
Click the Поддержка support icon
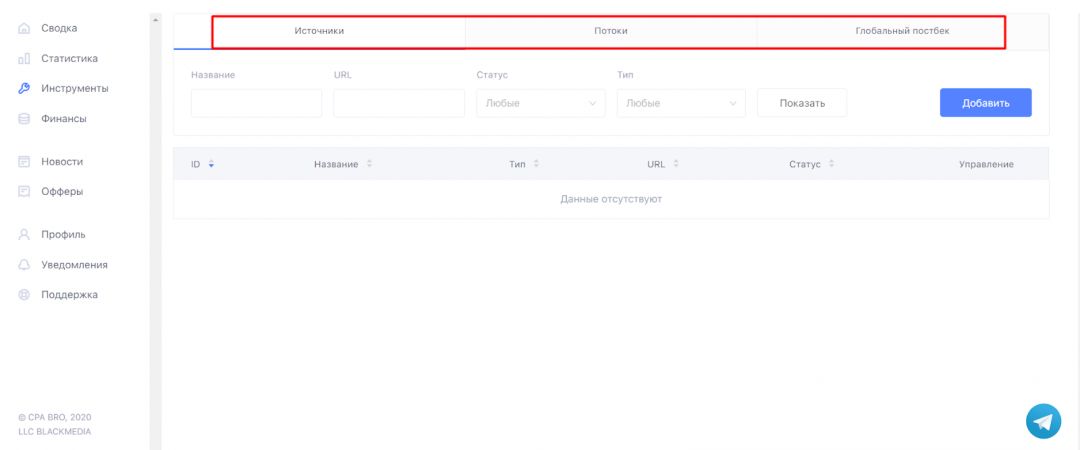click(25, 295)
